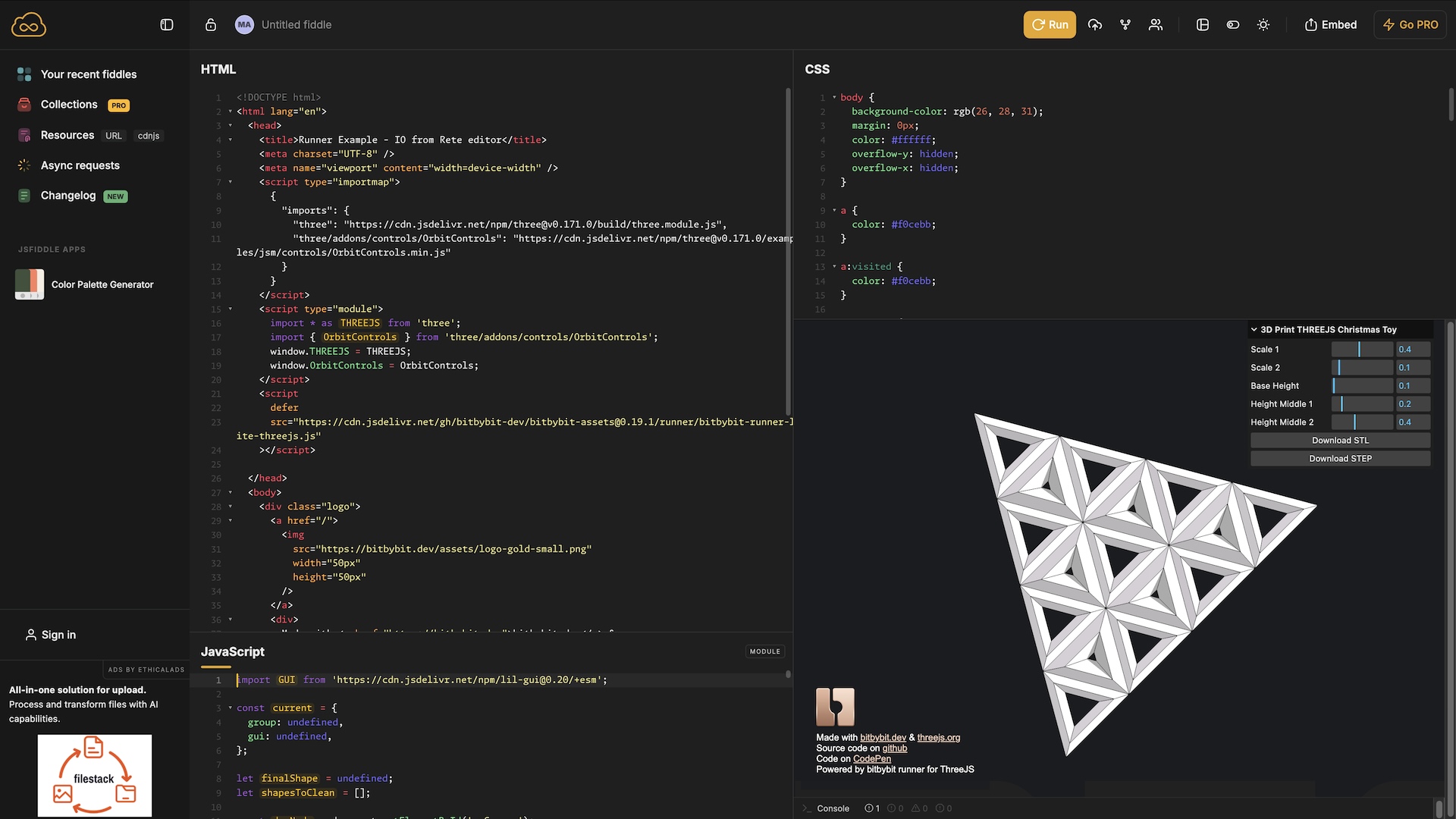
Task: Open the URL resources tab
Action: click(114, 136)
